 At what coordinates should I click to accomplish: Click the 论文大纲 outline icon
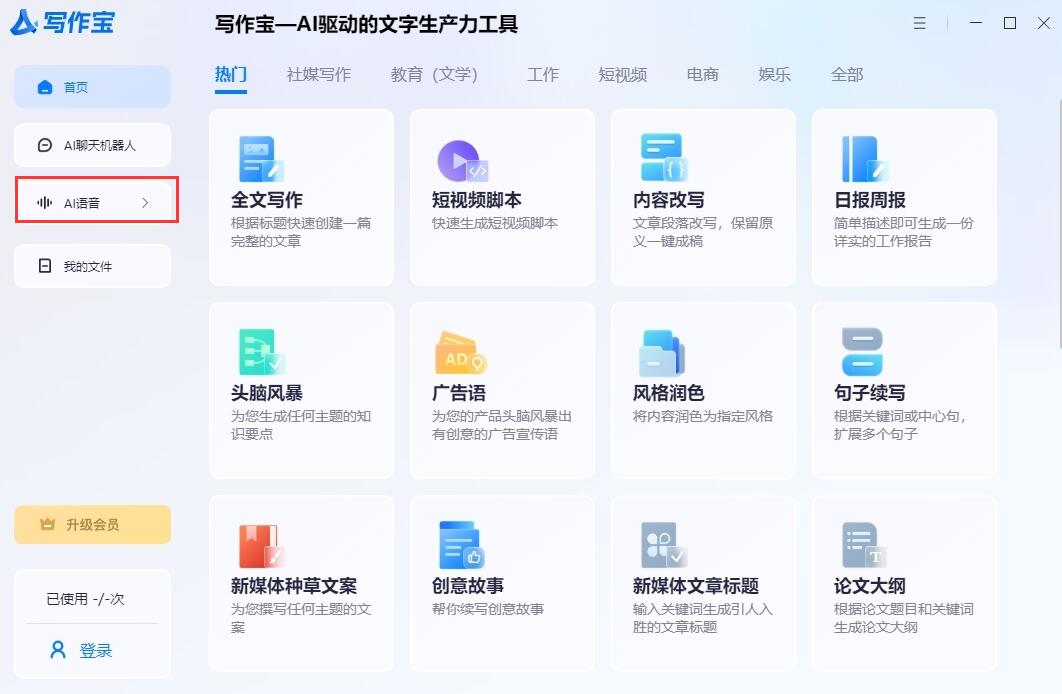point(864,545)
